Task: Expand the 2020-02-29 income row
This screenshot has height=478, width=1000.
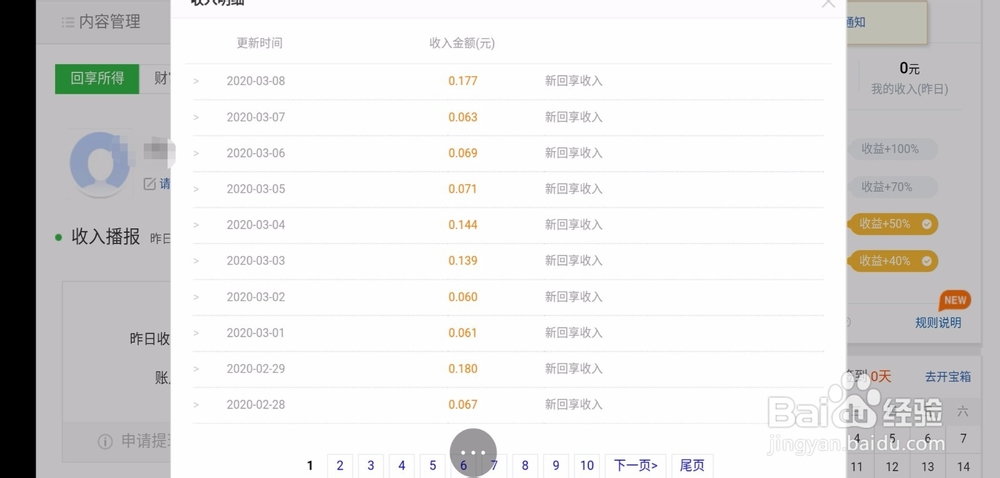Action: point(196,369)
